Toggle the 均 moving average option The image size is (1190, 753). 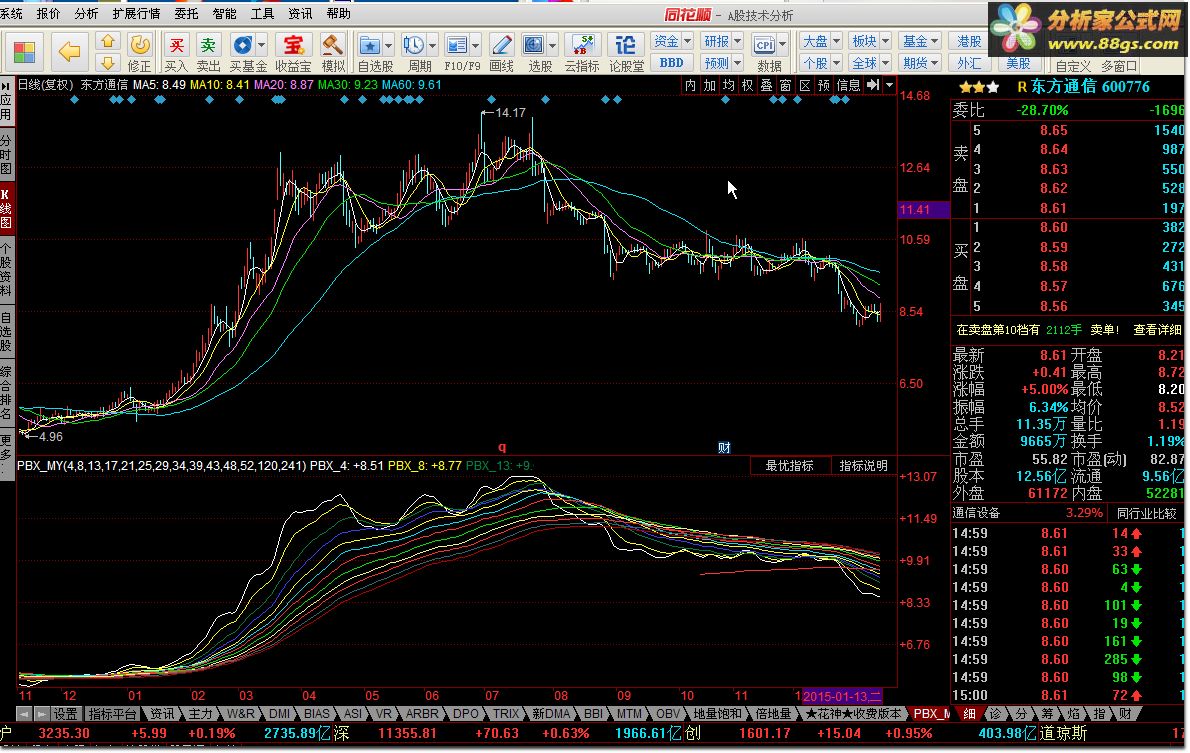tap(728, 85)
